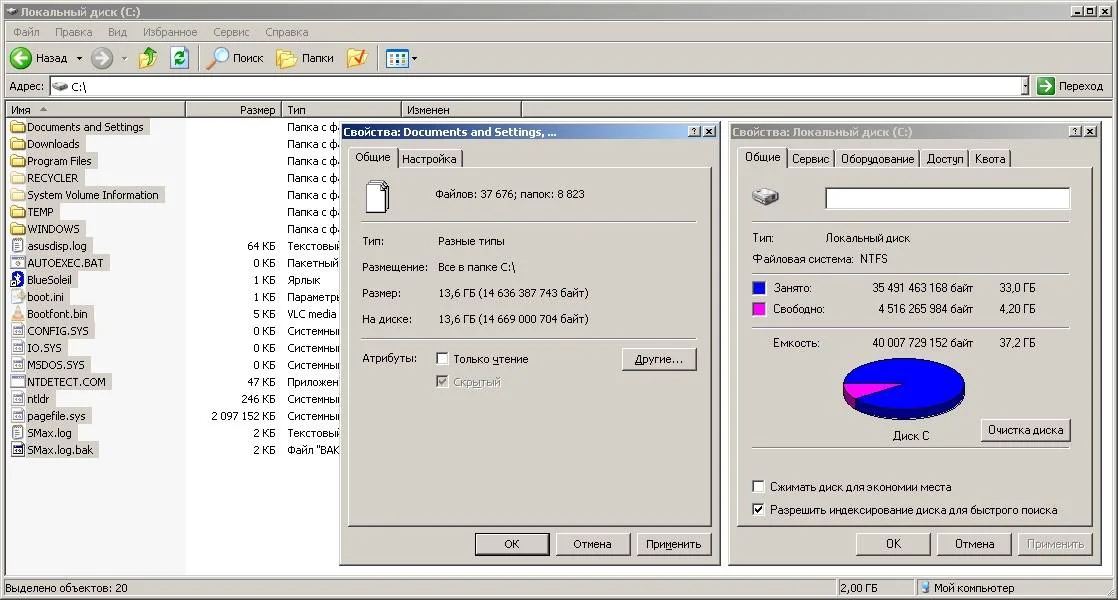The width and height of the screenshot is (1118, 600).
Task: Open the Forward button history dropdown arrow
Action: point(124,58)
